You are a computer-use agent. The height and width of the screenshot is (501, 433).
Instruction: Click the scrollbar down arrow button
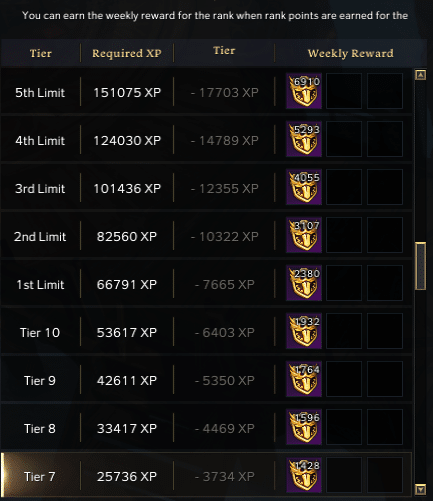(x=420, y=489)
